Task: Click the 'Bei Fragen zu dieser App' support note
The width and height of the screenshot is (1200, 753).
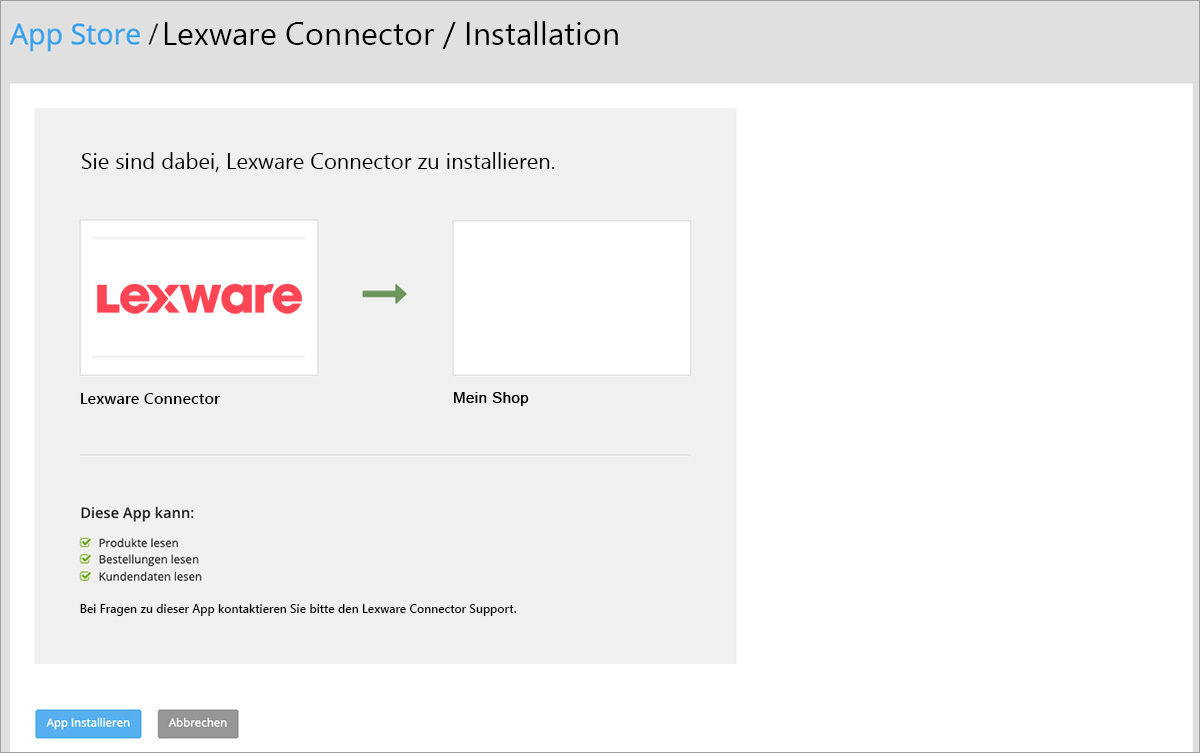Action: coord(298,608)
